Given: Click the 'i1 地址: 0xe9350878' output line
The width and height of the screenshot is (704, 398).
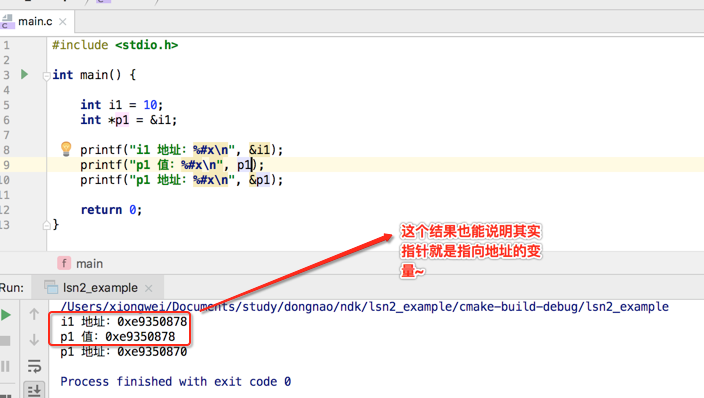Looking at the screenshot, I should coord(123,322).
